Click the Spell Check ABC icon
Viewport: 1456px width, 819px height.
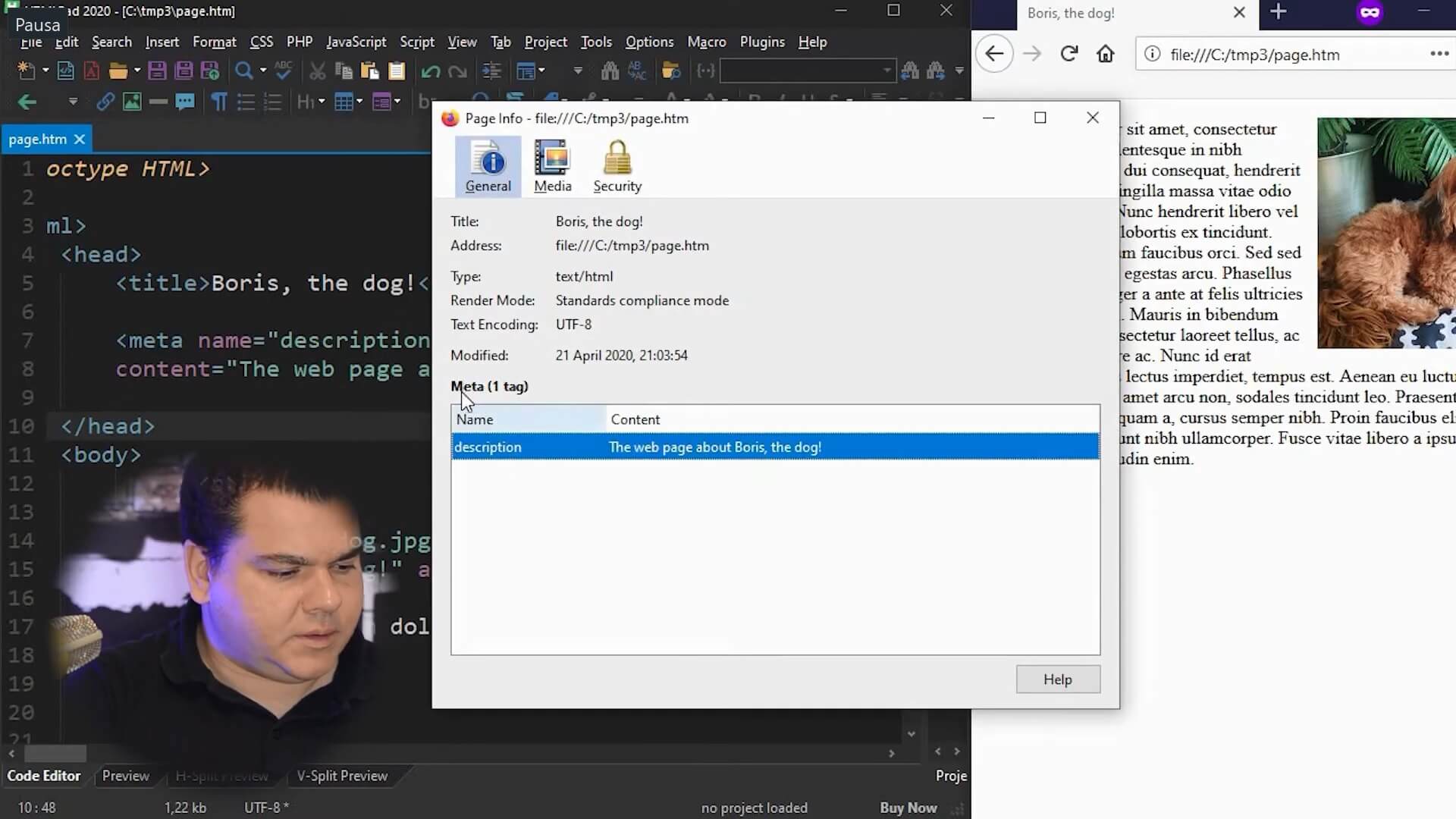(284, 71)
